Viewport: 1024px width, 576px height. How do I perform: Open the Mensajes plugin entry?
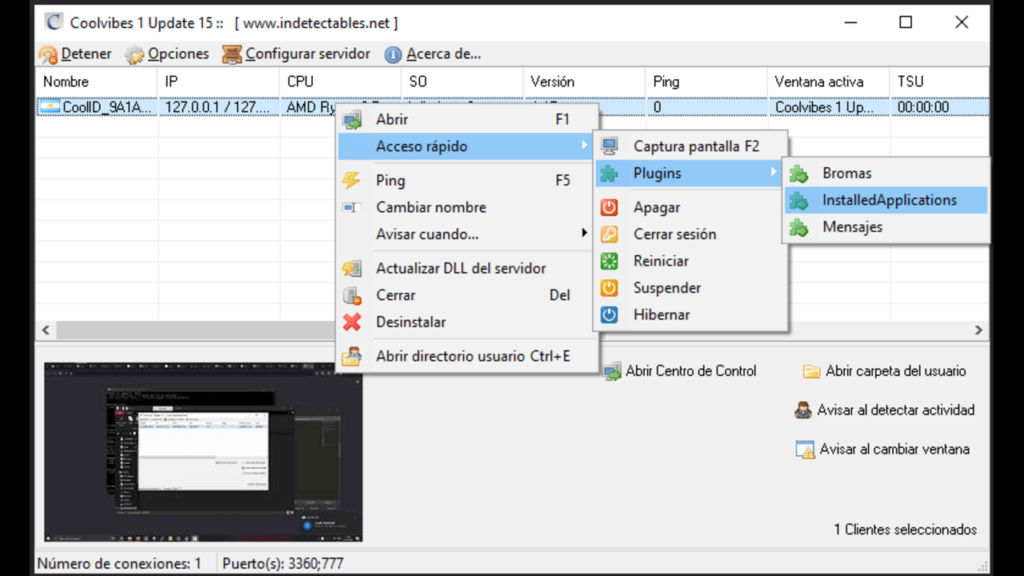click(886, 227)
